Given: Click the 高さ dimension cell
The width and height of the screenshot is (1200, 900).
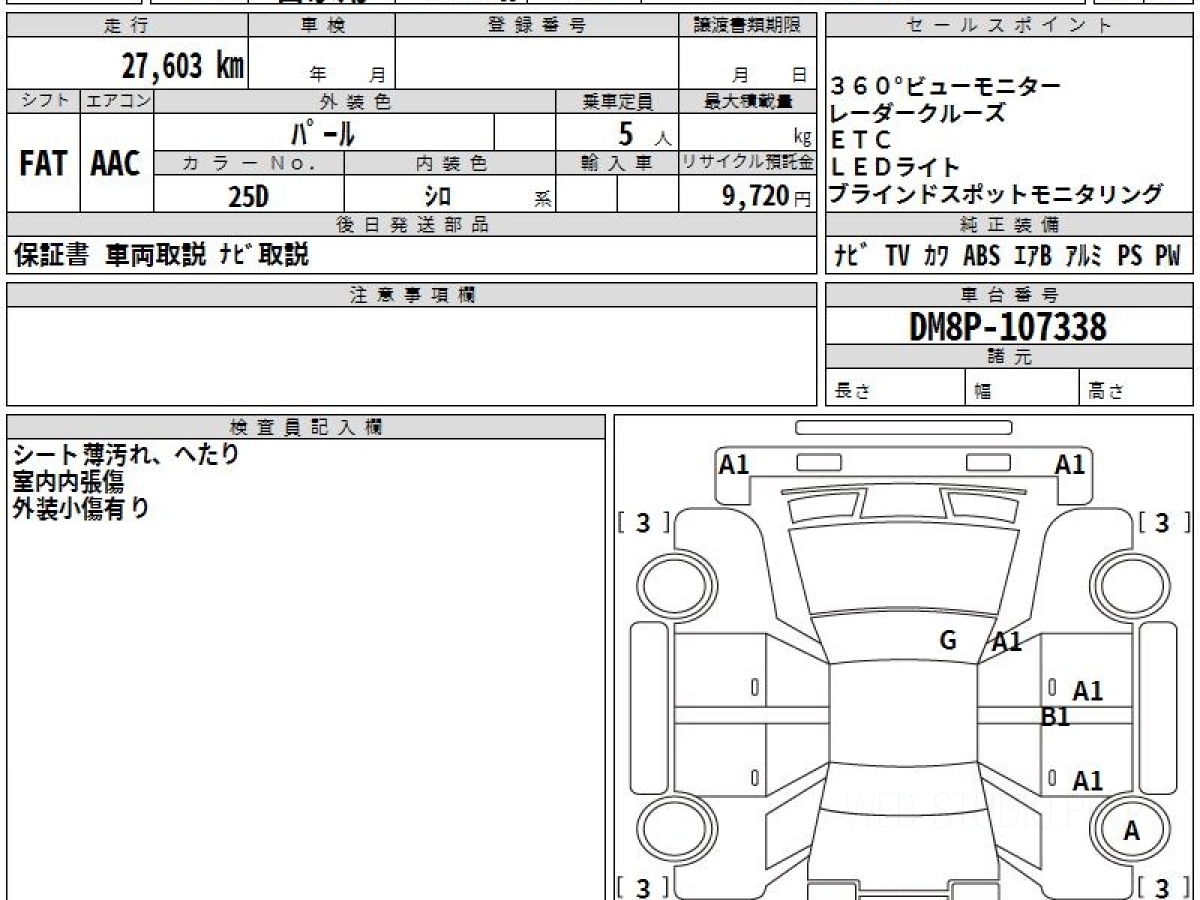Looking at the screenshot, I should [x=1137, y=388].
